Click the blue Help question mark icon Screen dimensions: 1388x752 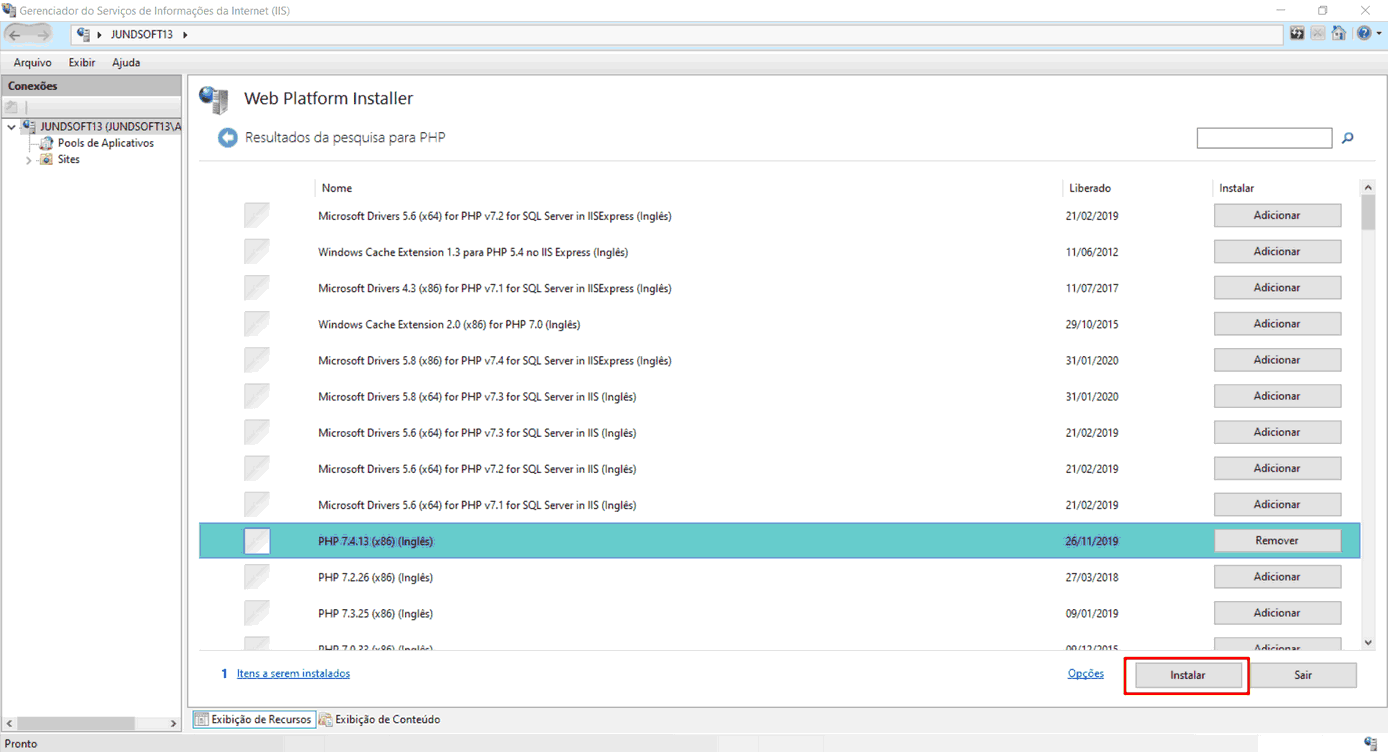pos(1364,34)
